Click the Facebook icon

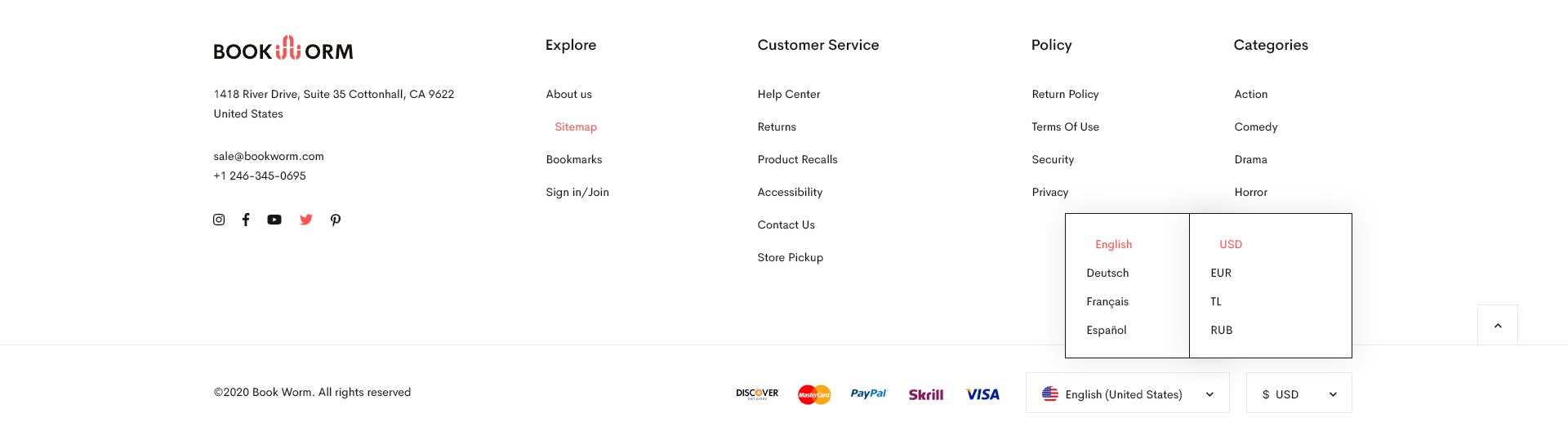tap(246, 220)
